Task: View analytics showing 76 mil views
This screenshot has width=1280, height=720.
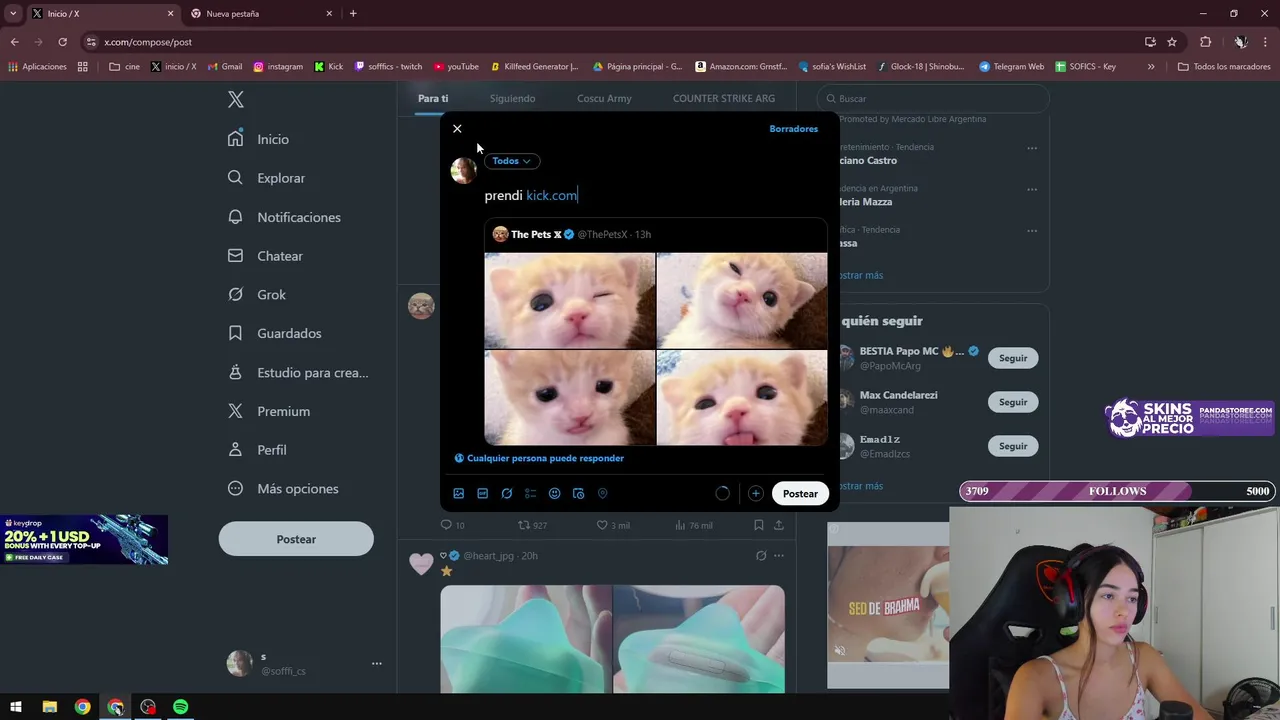Action: (x=694, y=525)
